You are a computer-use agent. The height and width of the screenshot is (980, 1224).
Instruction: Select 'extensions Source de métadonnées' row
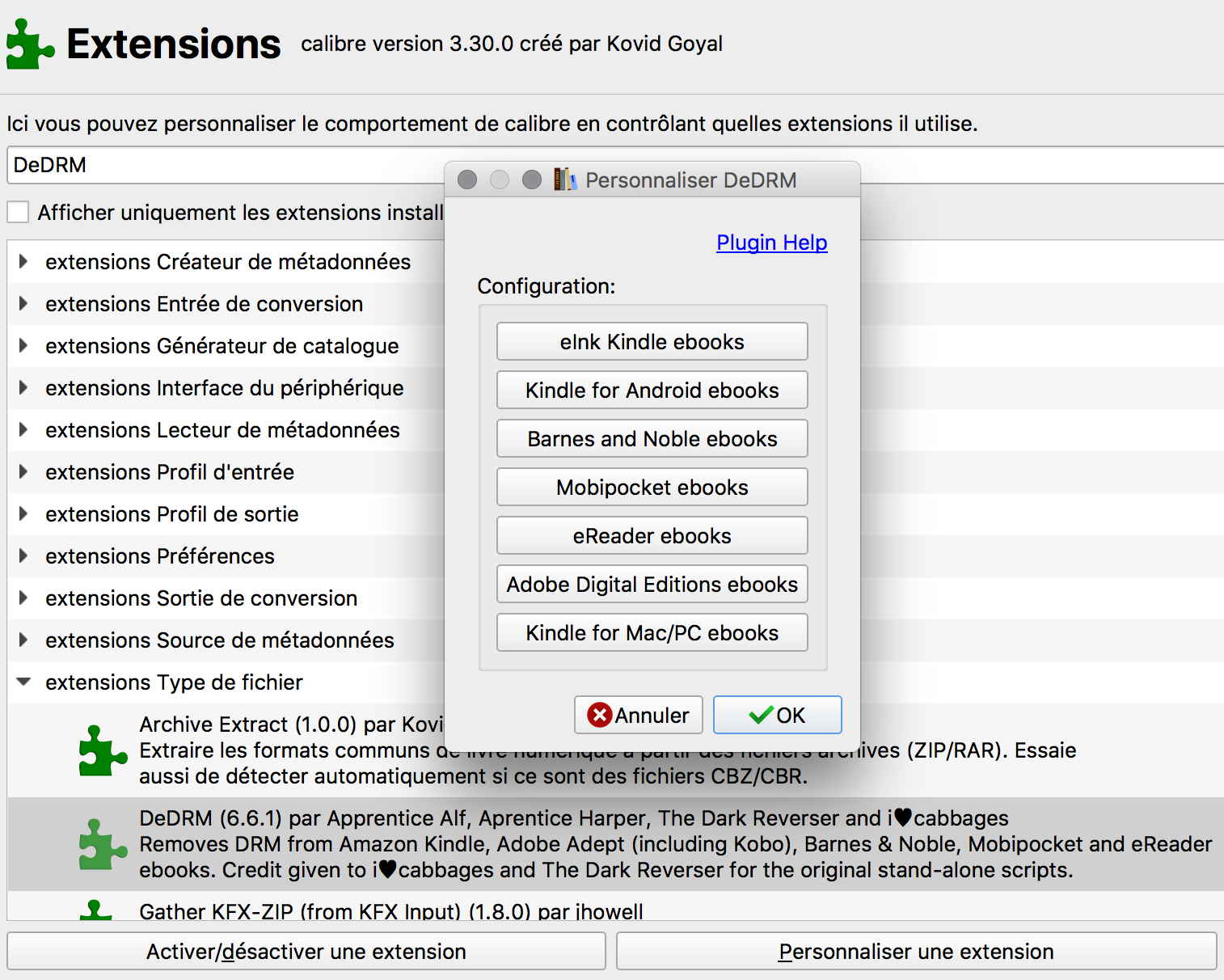[x=226, y=640]
